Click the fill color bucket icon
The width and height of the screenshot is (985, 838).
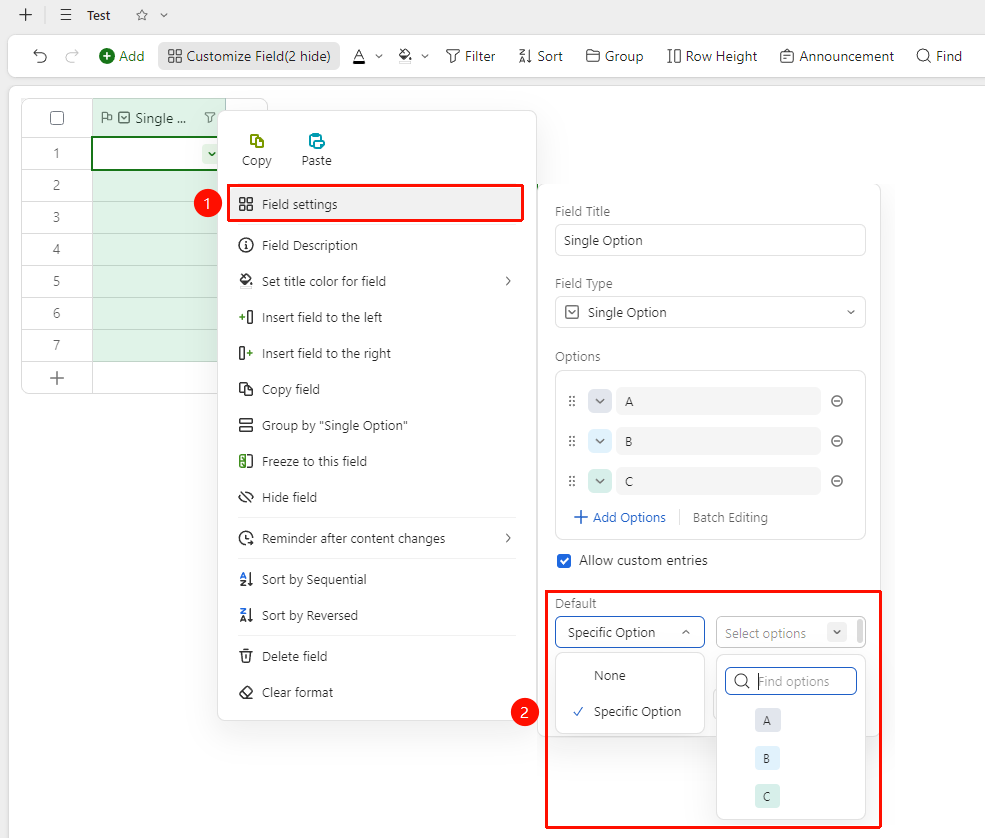coord(405,57)
